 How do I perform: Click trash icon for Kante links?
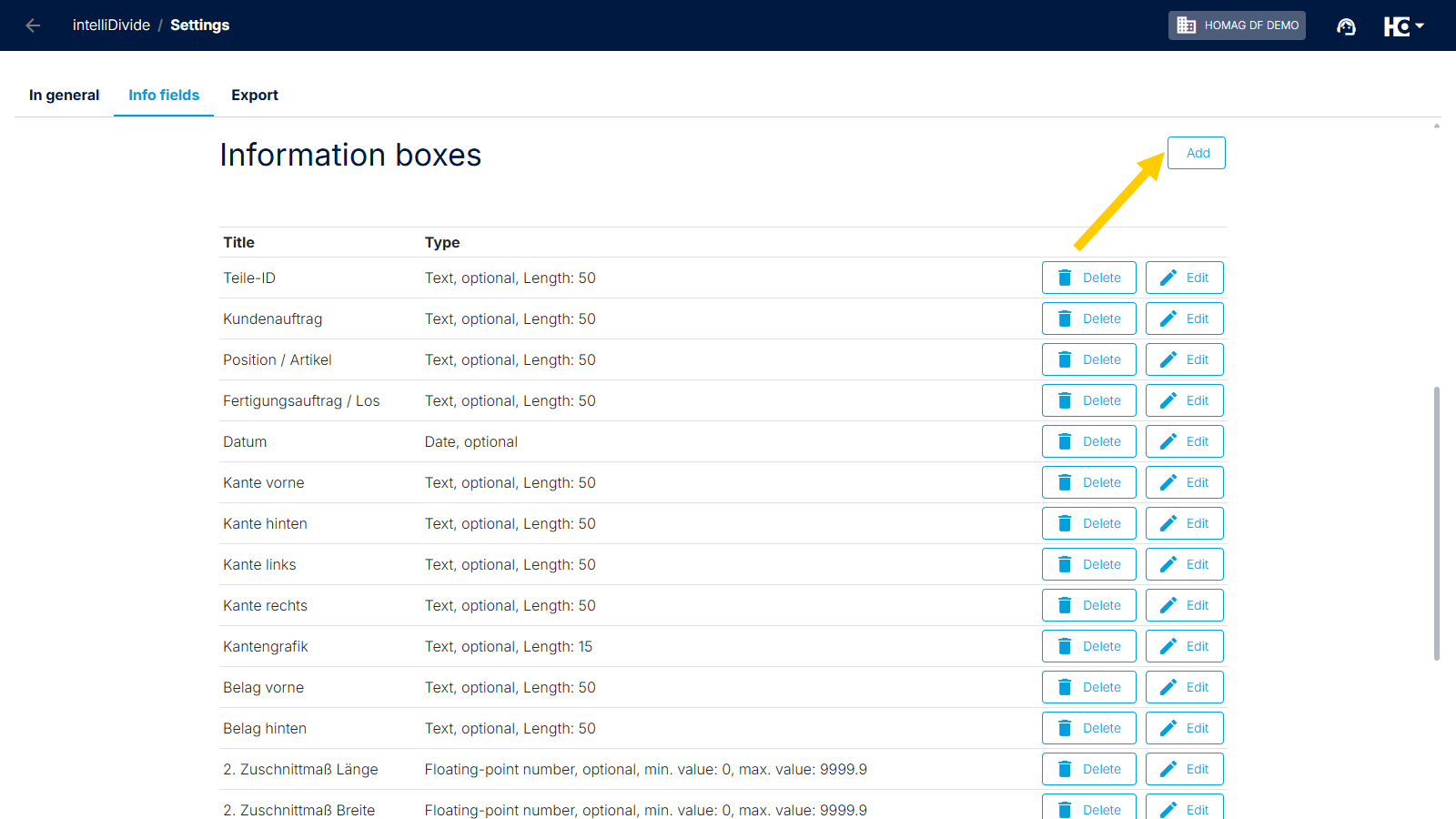tap(1065, 564)
